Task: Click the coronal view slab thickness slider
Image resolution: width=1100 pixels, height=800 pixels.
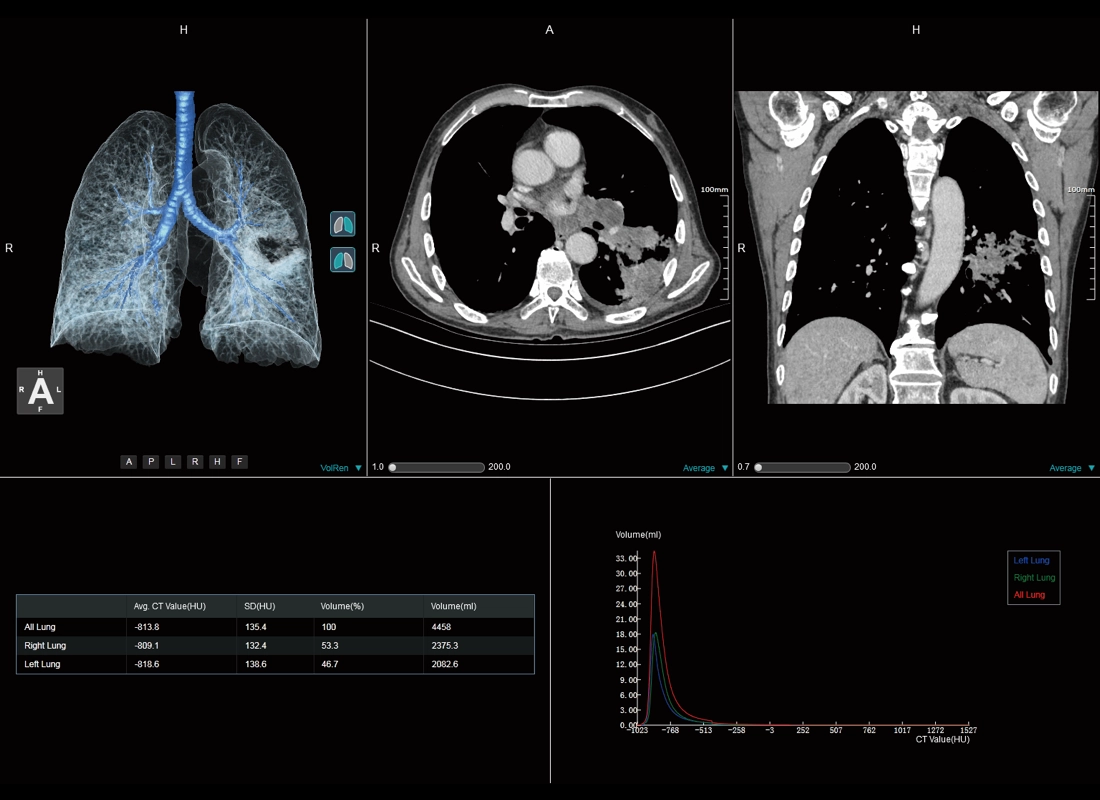Action: click(803, 467)
